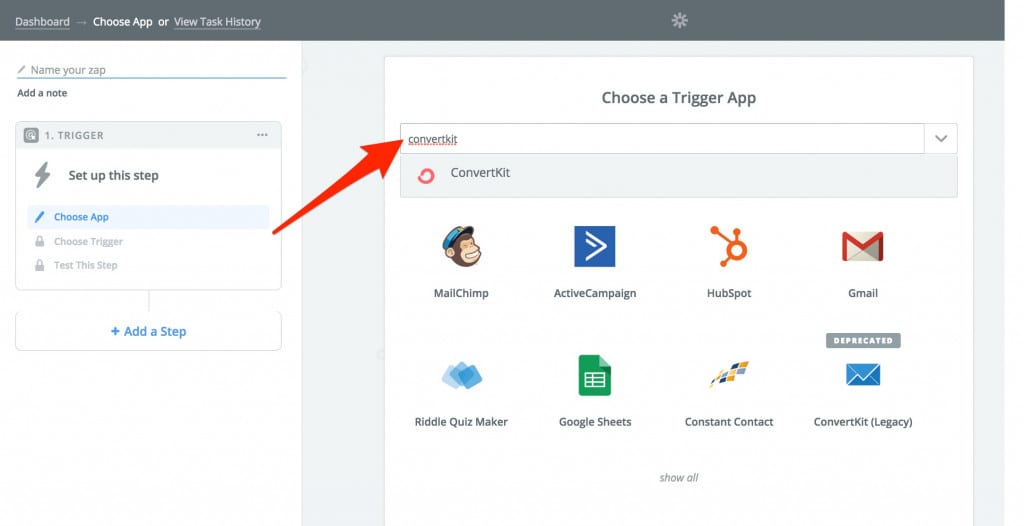Select the ActiveCampaign app icon
The height and width of the screenshot is (526, 1024).
[x=594, y=246]
